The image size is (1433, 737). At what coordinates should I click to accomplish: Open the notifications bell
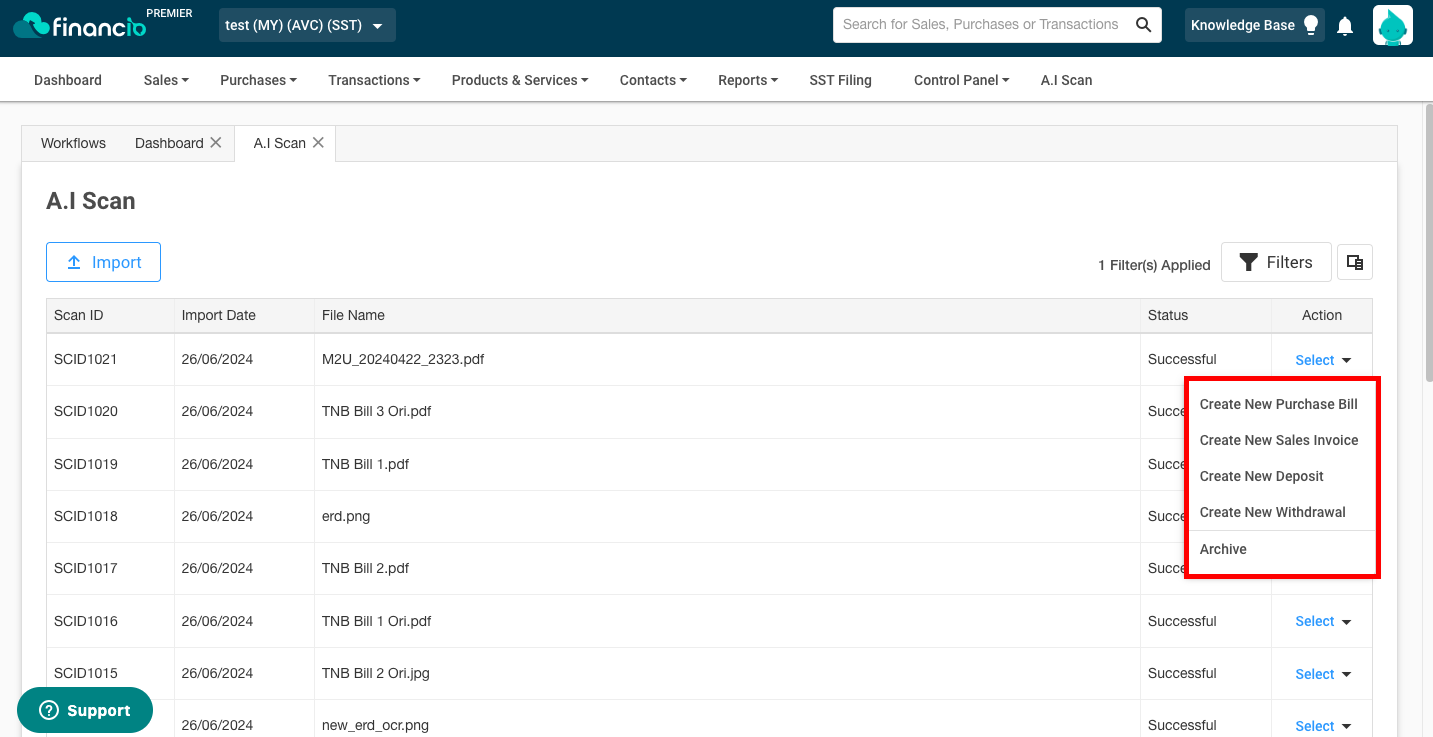(1345, 26)
